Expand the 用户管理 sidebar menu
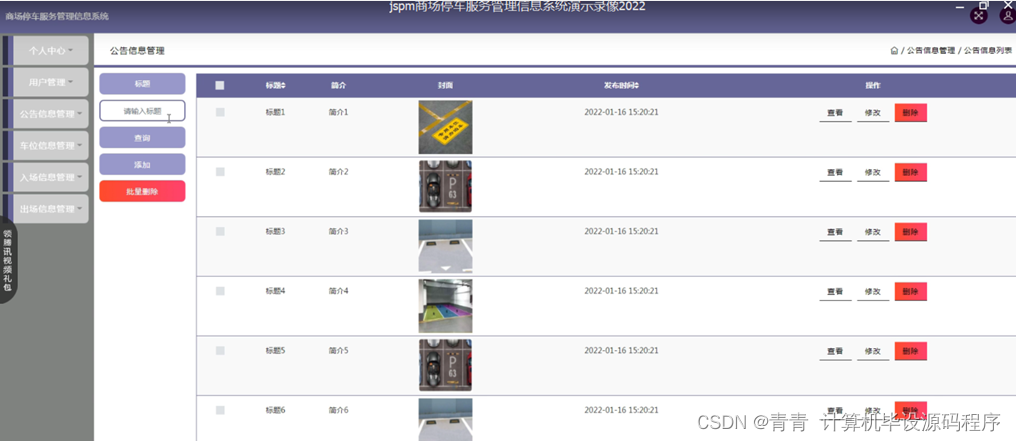1016x441 pixels. pyautogui.click(x=51, y=82)
